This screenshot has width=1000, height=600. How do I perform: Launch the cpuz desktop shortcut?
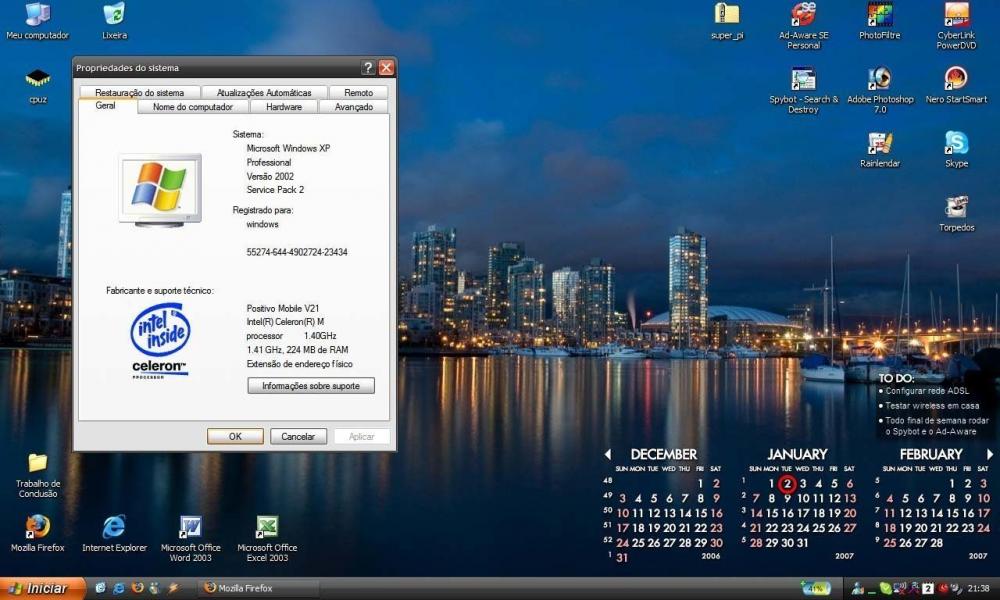pyautogui.click(x=37, y=79)
